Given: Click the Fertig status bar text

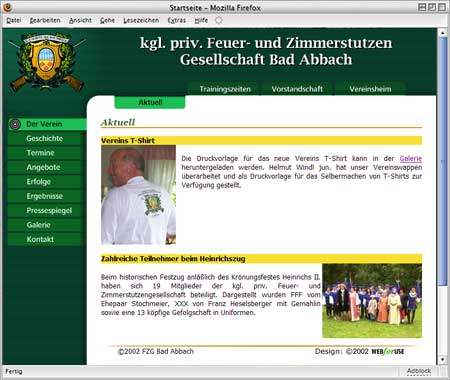Looking at the screenshot, I should point(14,371).
